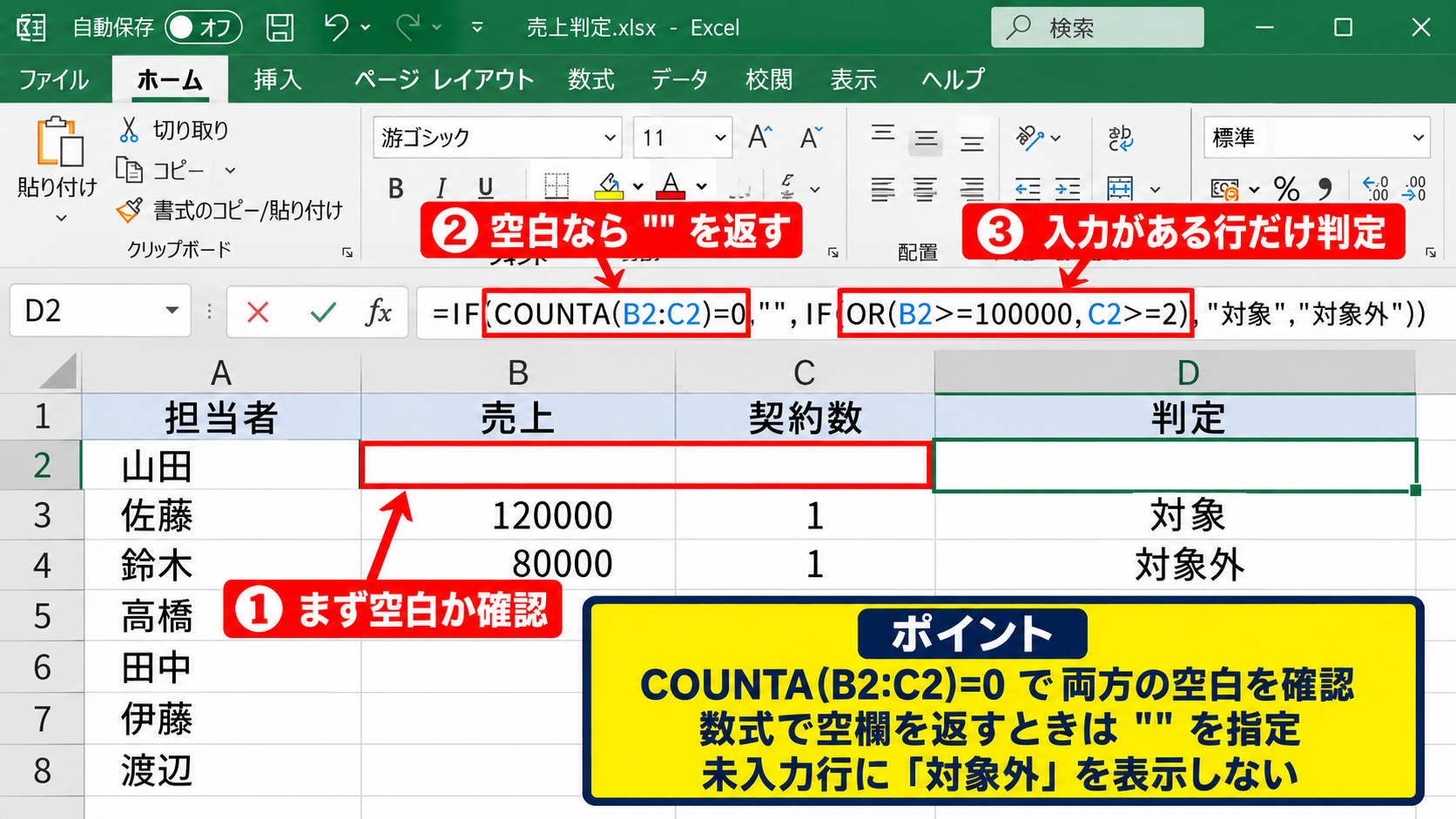Click the red font color swatch
Viewport: 1456px width, 819px height.
(x=671, y=186)
